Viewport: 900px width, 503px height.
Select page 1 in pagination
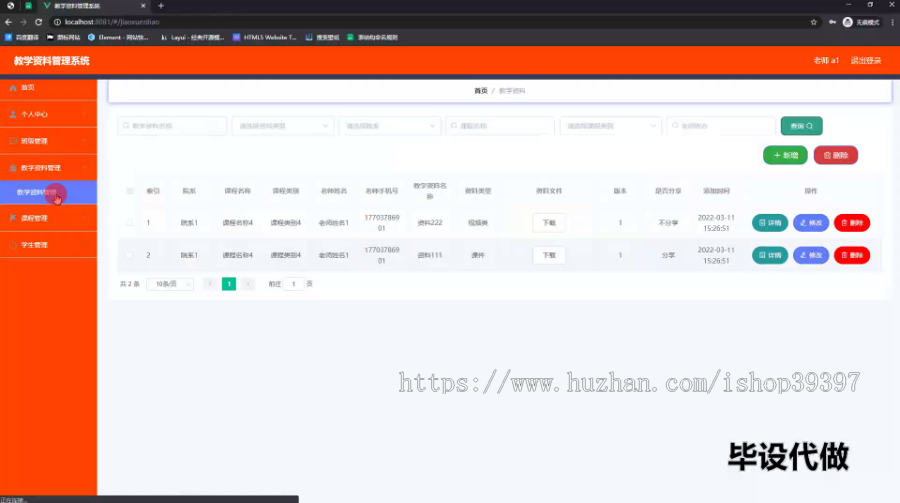coord(229,284)
